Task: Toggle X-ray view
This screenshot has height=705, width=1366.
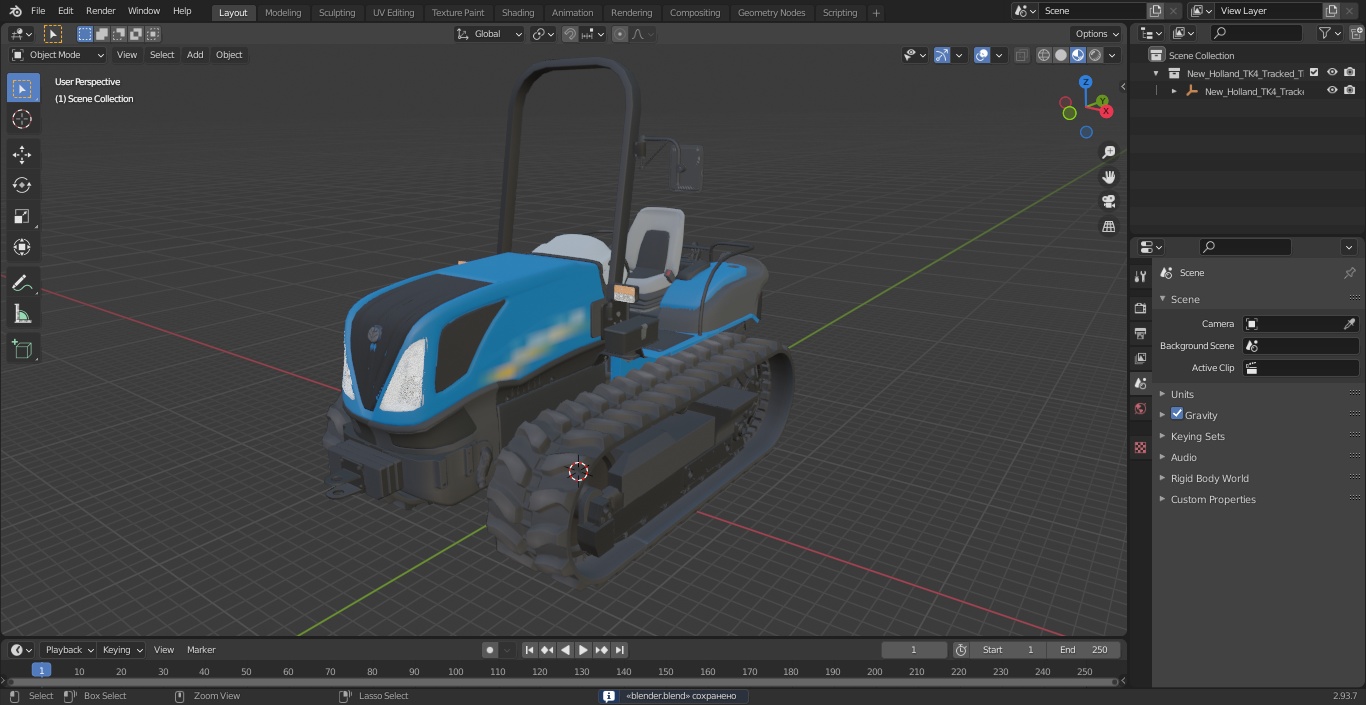Action: click(x=1021, y=55)
